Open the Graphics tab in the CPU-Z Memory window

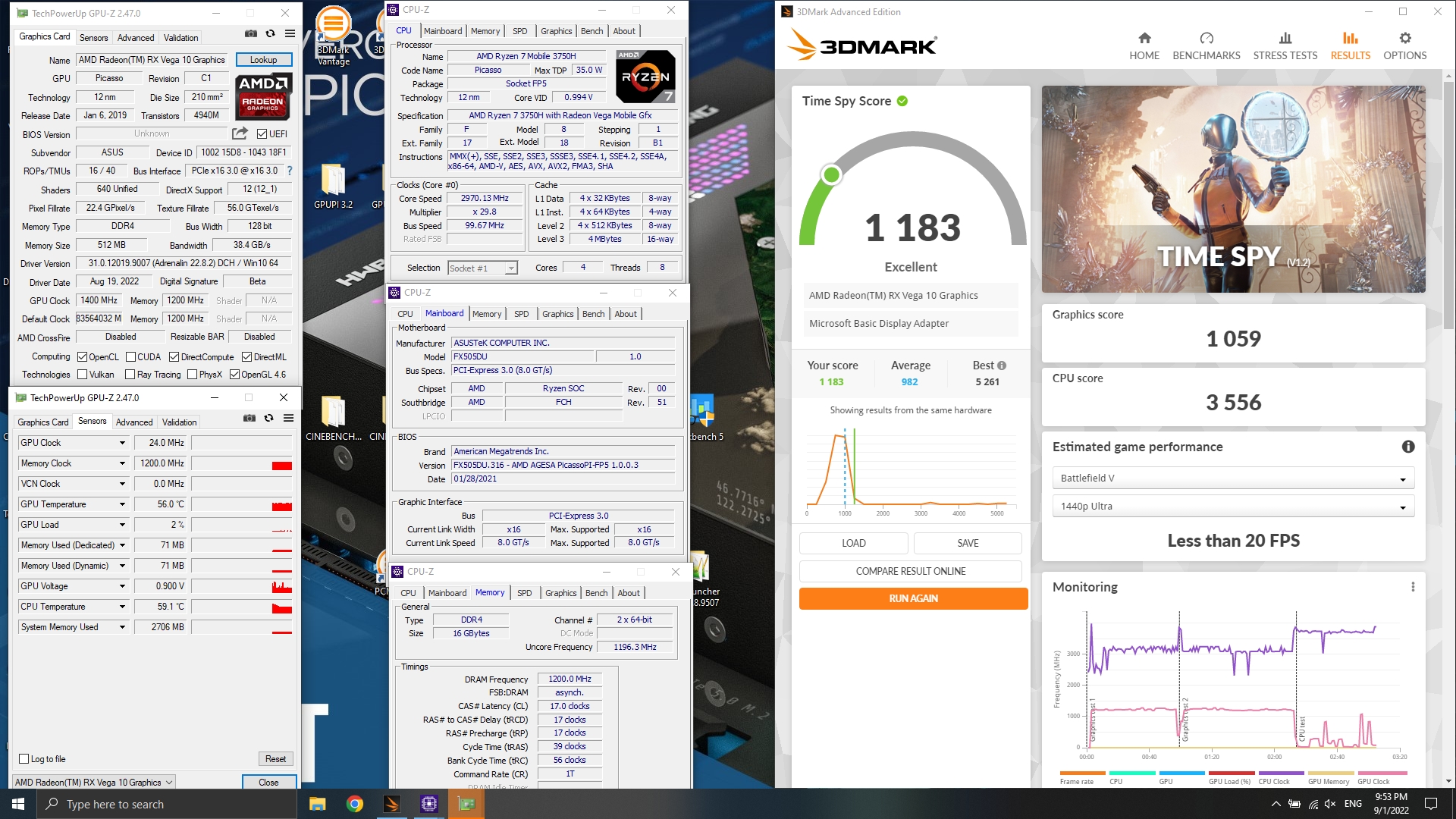[560, 593]
